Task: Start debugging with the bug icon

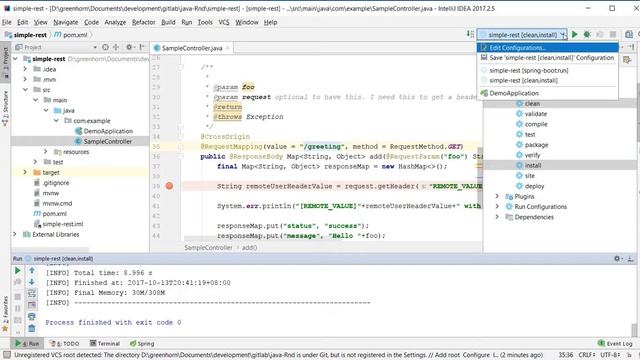Action: tap(587, 34)
